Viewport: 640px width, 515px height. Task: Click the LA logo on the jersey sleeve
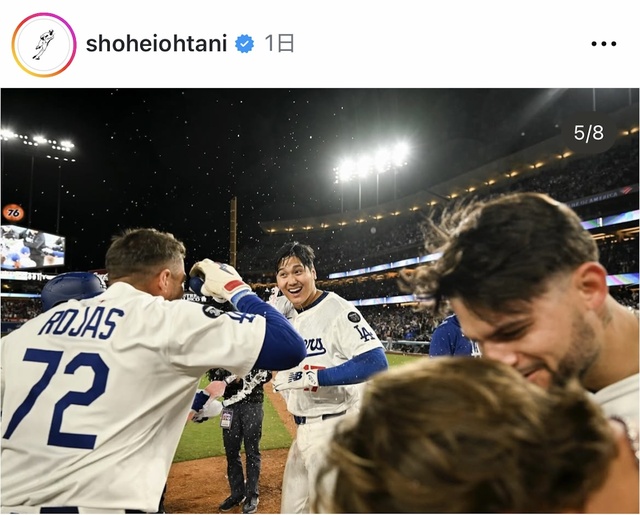[364, 333]
